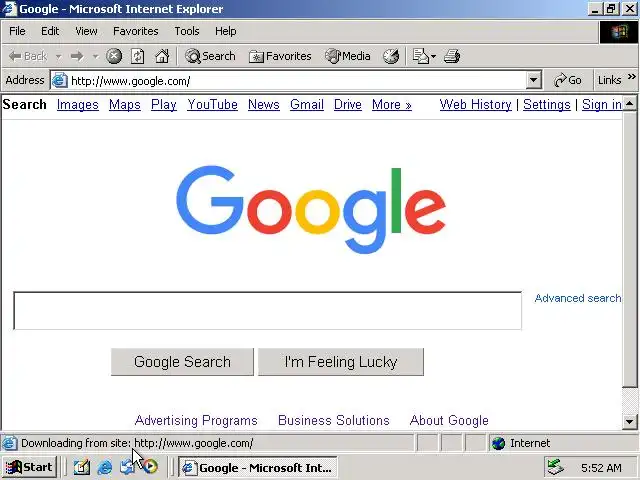
Task: Click the Sign in link
Action: pos(602,105)
